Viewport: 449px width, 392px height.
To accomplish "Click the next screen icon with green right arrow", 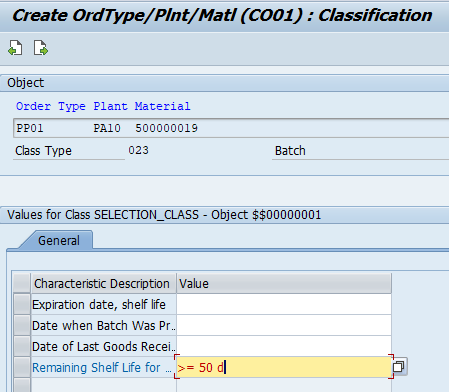I will coord(41,48).
